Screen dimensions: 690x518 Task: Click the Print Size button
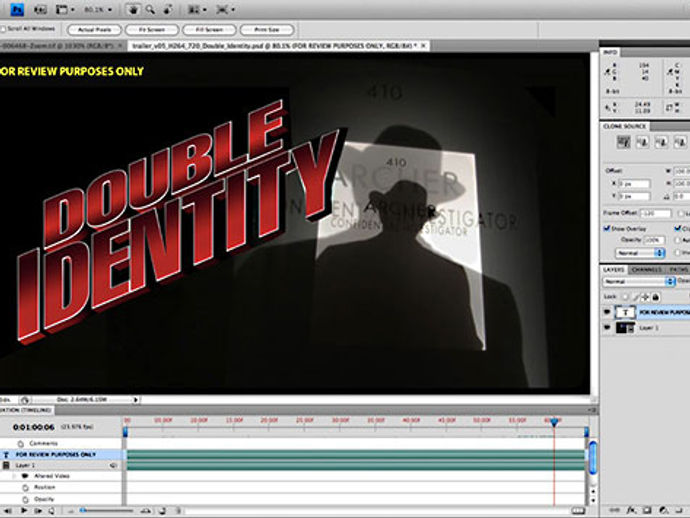[x=267, y=30]
